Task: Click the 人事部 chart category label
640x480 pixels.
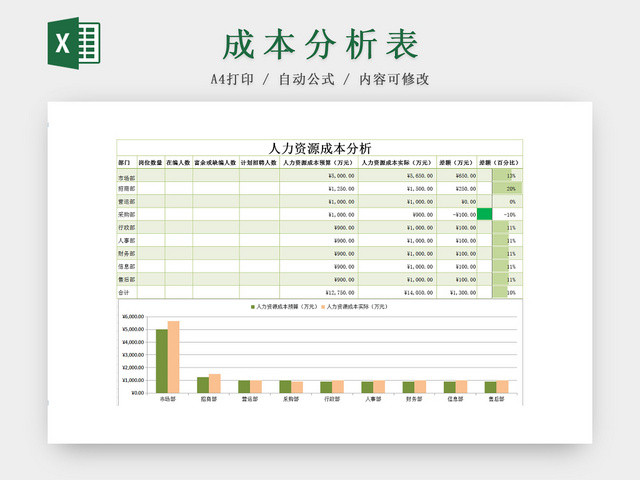Action: 373,399
